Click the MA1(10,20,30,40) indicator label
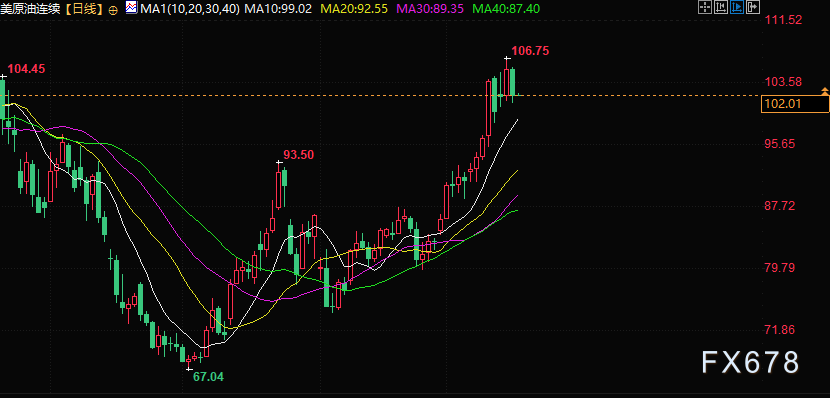830x398 pixels. point(190,9)
